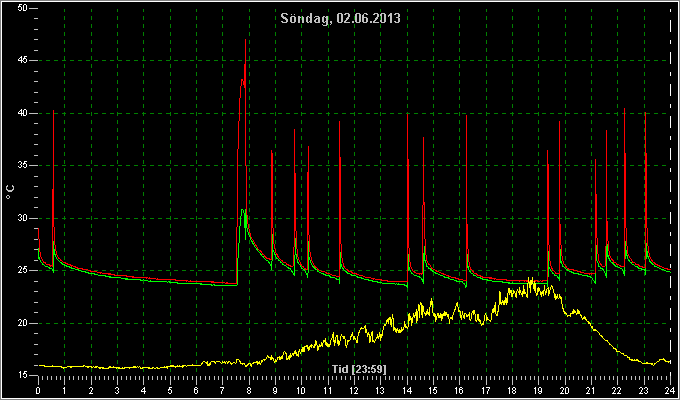Select hour 24 on the time axis

670,390
